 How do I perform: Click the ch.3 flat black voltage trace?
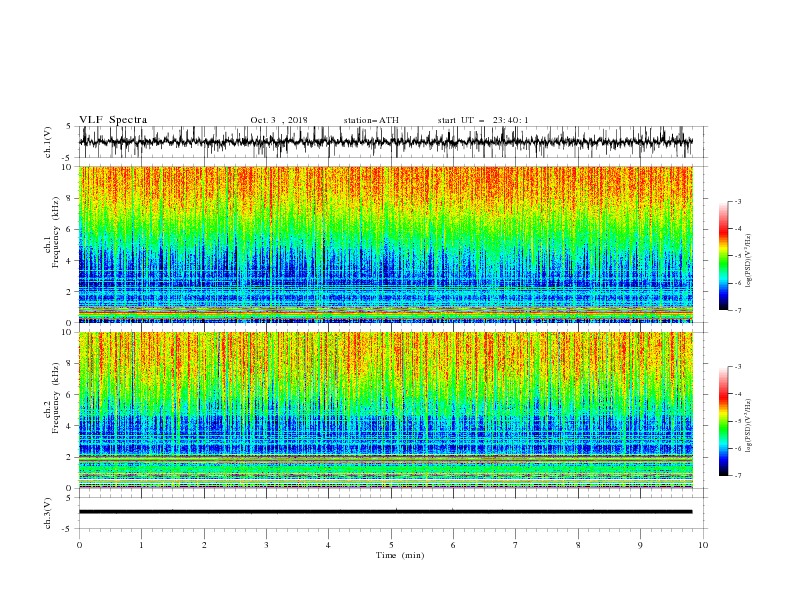(x=385, y=512)
